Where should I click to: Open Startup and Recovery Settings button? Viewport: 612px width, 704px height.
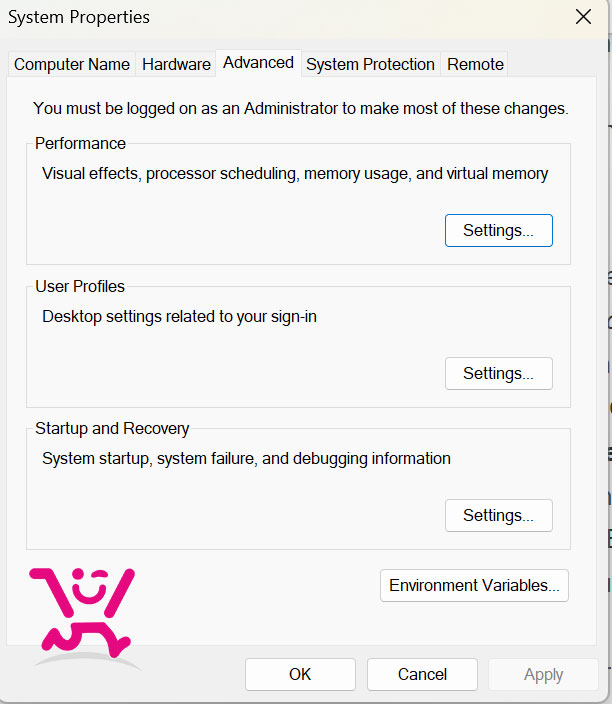point(498,515)
